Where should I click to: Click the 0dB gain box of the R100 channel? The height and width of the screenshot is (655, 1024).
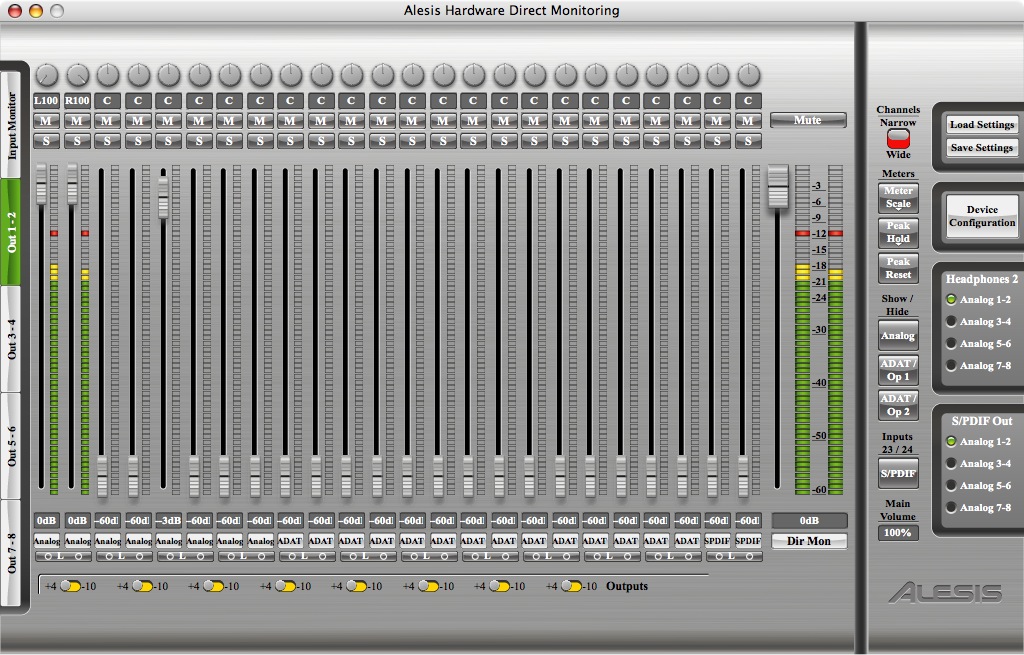pyautogui.click(x=77, y=520)
